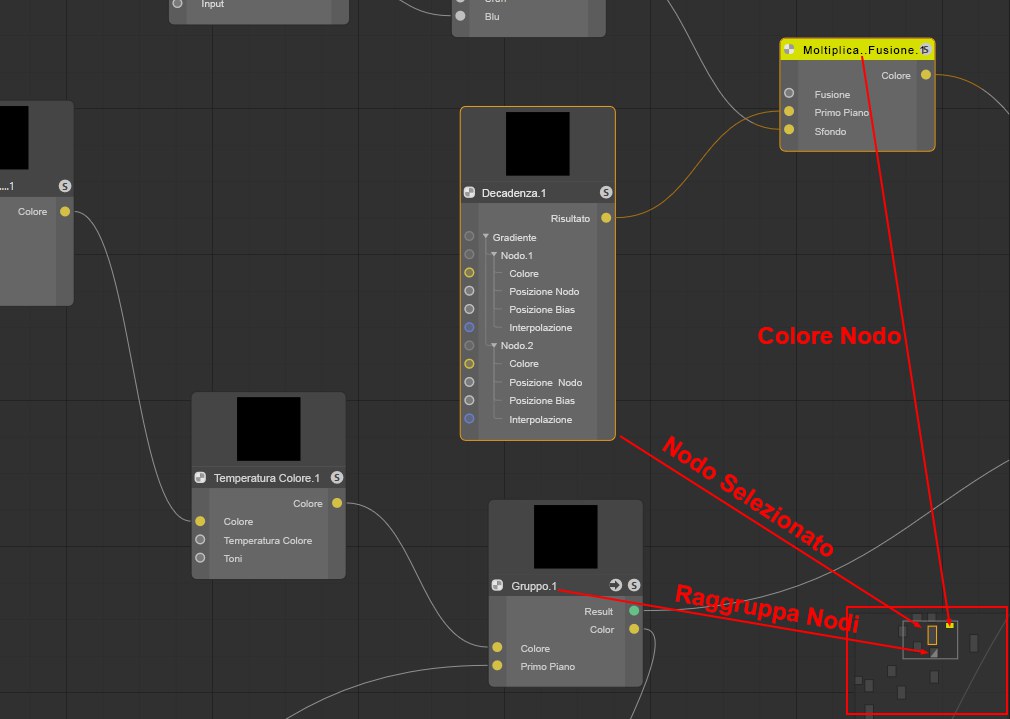Click the Toni label in Temperatura Colore.1
This screenshot has height=719, width=1010.
click(233, 559)
